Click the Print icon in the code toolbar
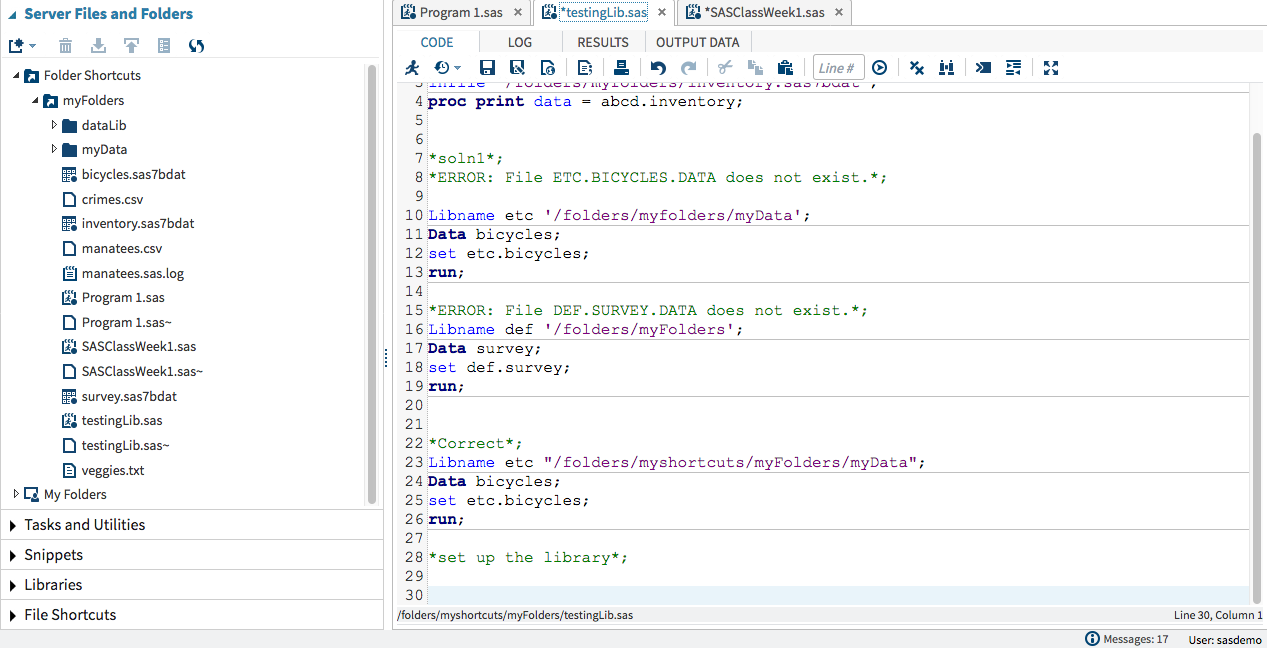 [621, 68]
